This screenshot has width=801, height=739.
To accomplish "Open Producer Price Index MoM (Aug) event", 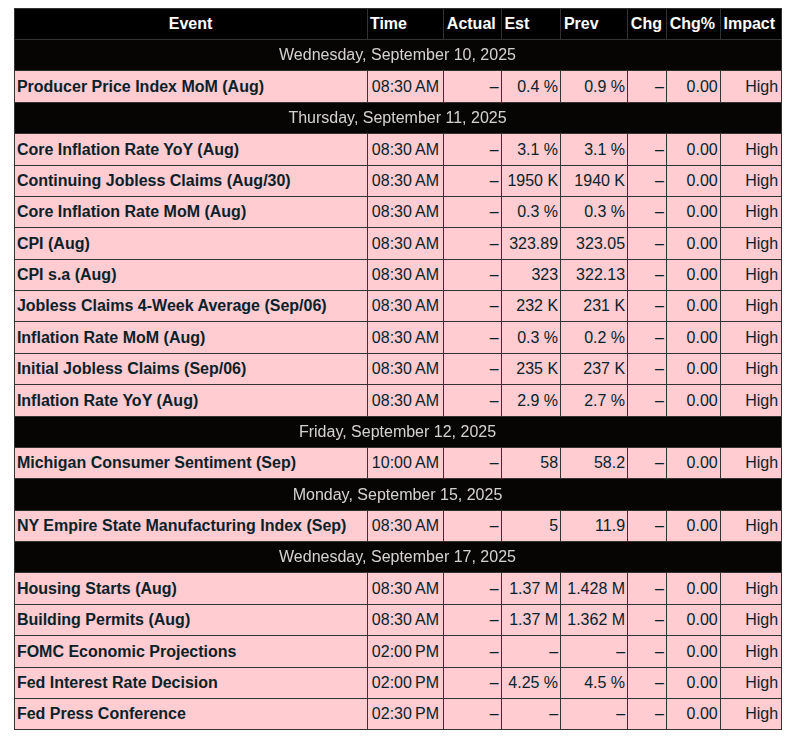I will (x=140, y=86).
